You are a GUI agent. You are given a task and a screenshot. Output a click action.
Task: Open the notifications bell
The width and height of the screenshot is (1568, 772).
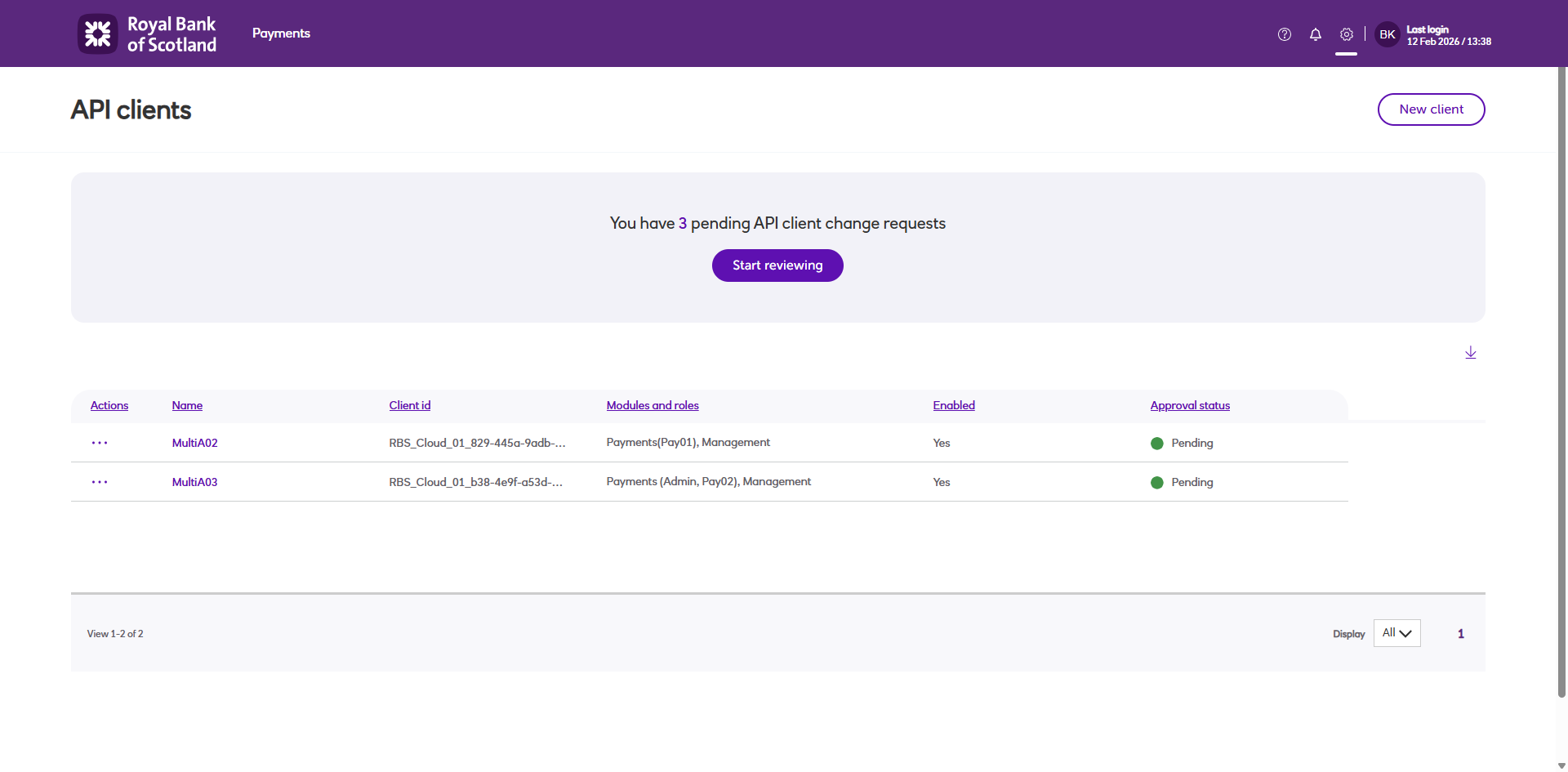click(1316, 34)
